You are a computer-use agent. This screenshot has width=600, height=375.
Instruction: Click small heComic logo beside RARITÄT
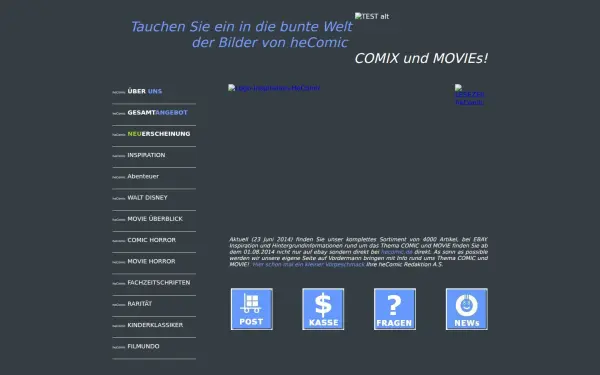pyautogui.click(x=119, y=305)
